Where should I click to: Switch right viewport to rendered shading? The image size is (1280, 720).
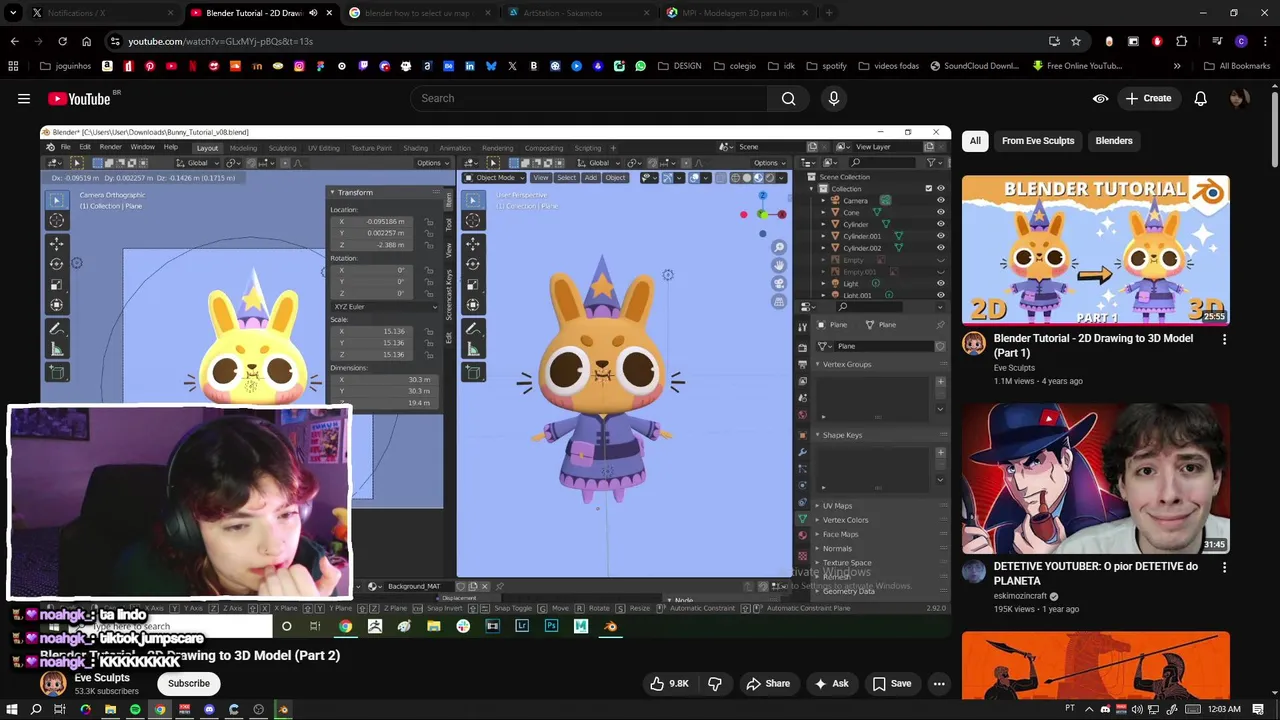click(x=770, y=178)
